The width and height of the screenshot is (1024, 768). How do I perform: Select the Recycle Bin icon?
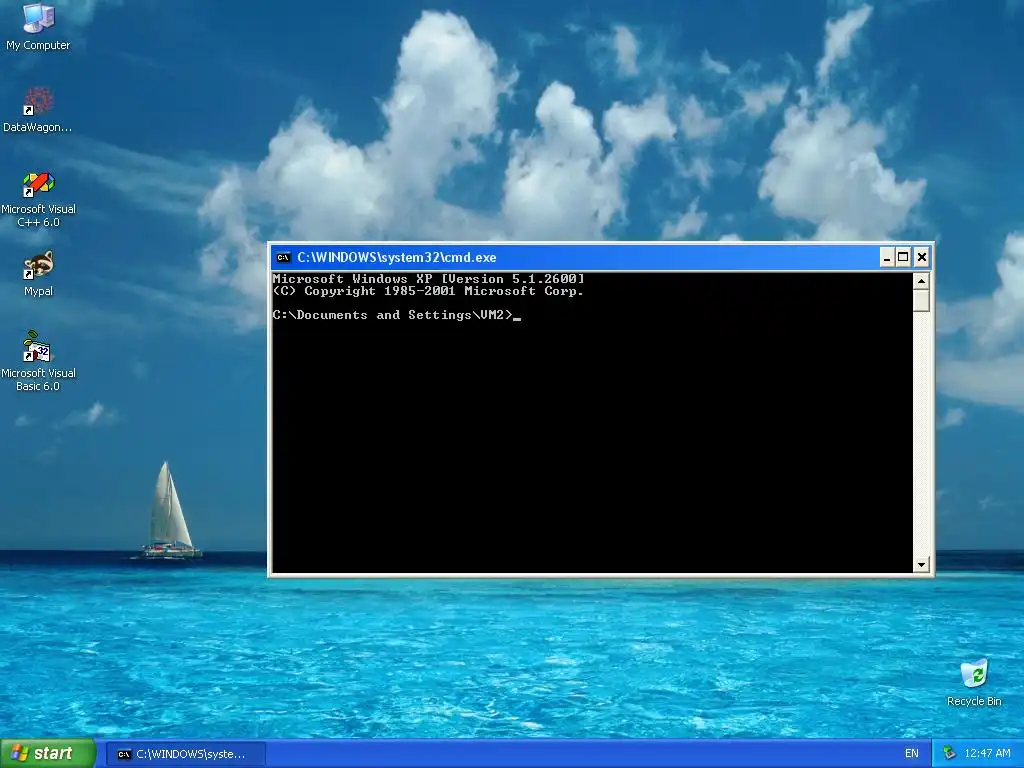coord(974,683)
